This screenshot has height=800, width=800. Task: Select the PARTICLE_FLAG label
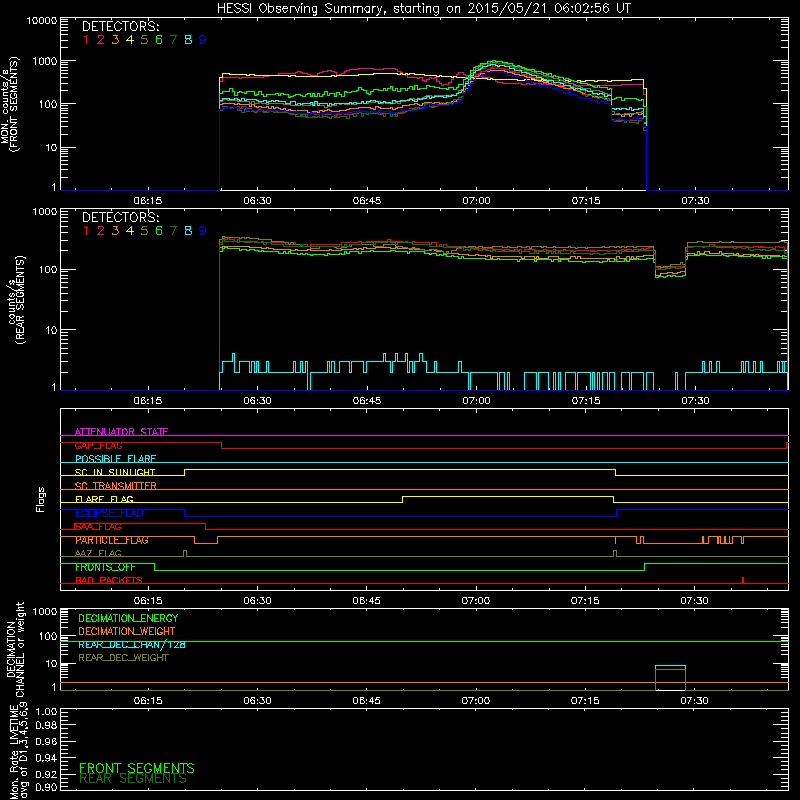pos(112,540)
